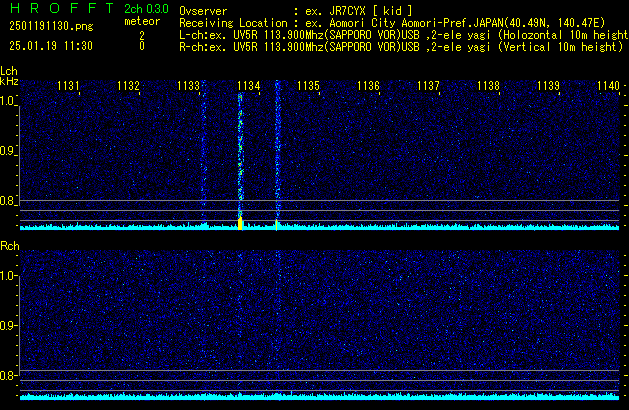Image resolution: width=629 pixels, height=410 pixels.
Task: Select the 1135 time marker
Action: tap(308, 86)
